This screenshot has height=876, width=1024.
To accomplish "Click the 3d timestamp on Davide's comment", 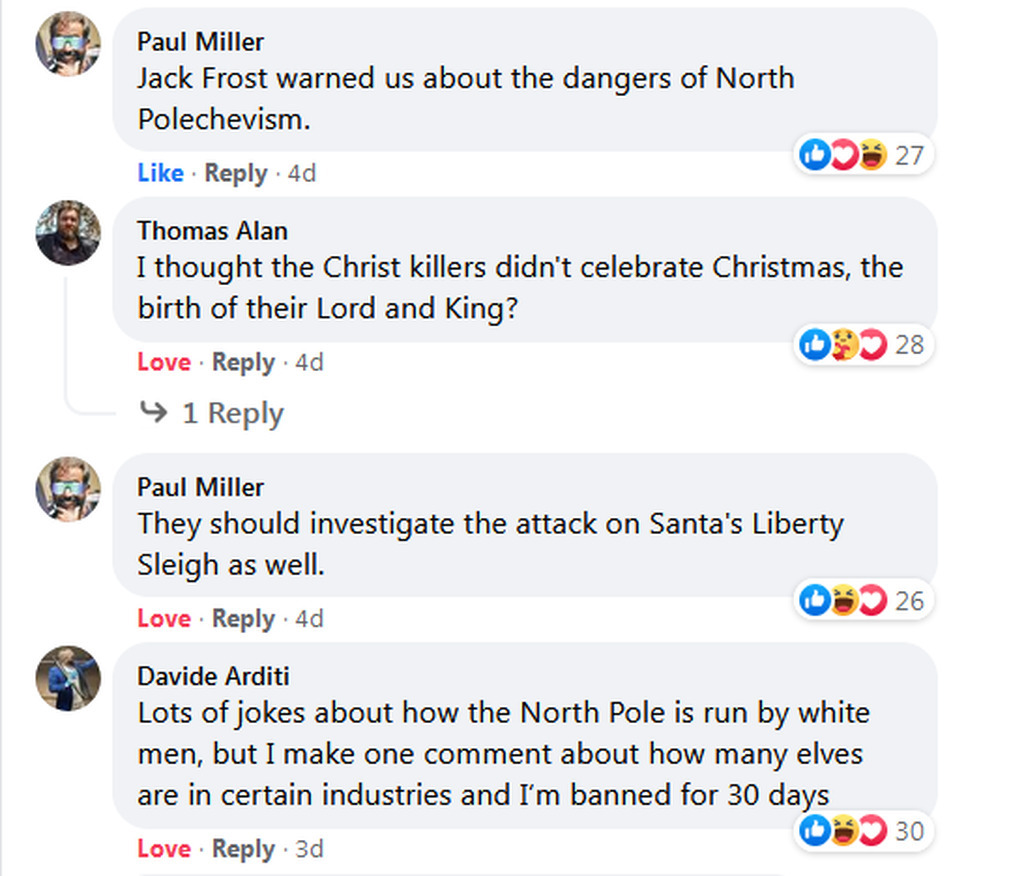I will [x=309, y=849].
